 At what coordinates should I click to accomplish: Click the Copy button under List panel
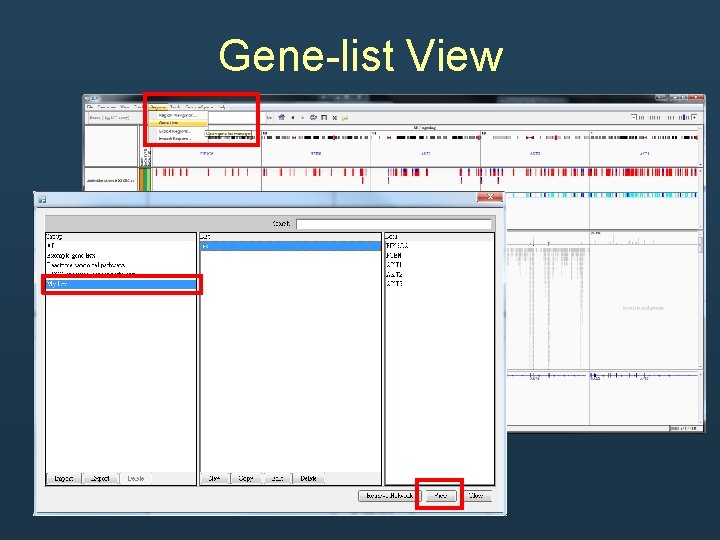click(246, 478)
